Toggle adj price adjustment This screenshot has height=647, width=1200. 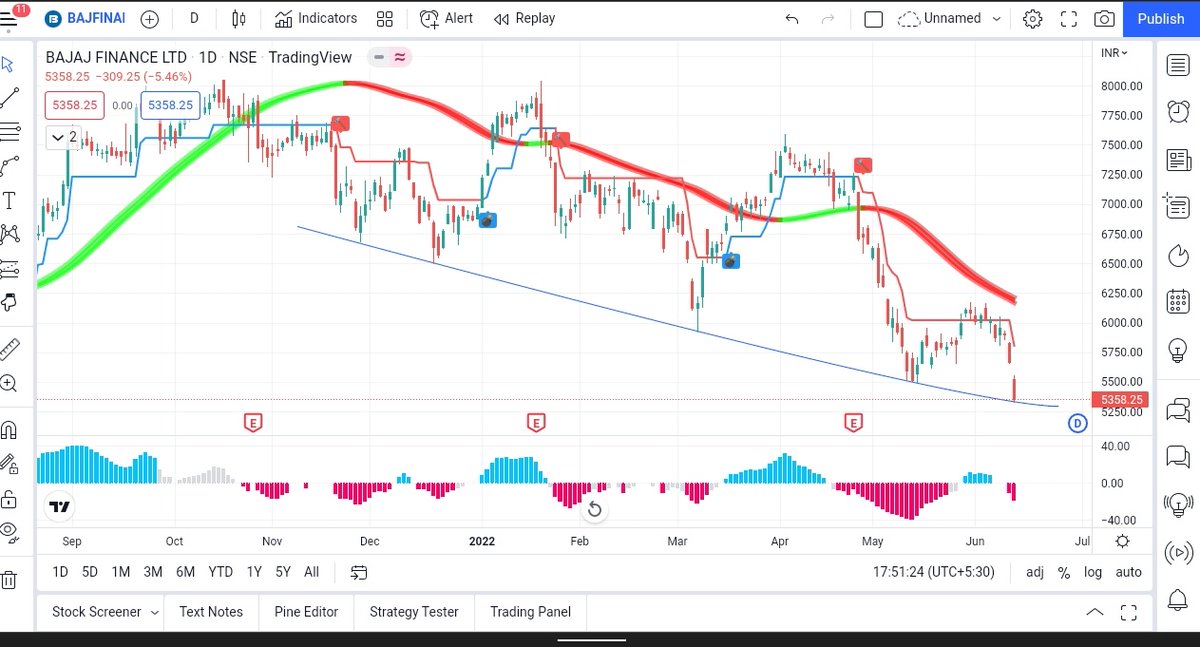pyautogui.click(x=1035, y=572)
